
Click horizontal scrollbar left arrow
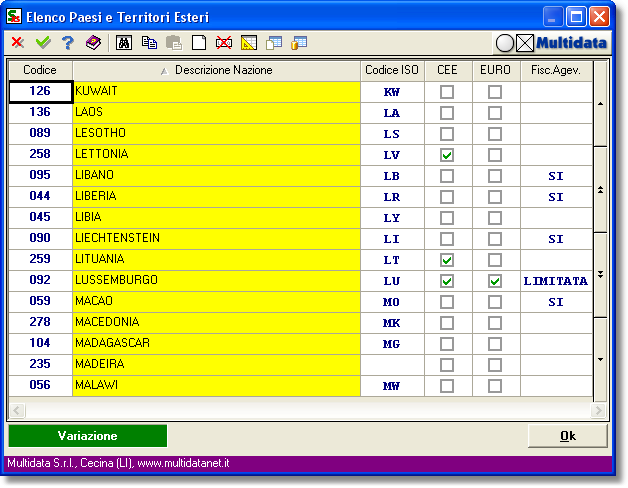(x=17, y=410)
